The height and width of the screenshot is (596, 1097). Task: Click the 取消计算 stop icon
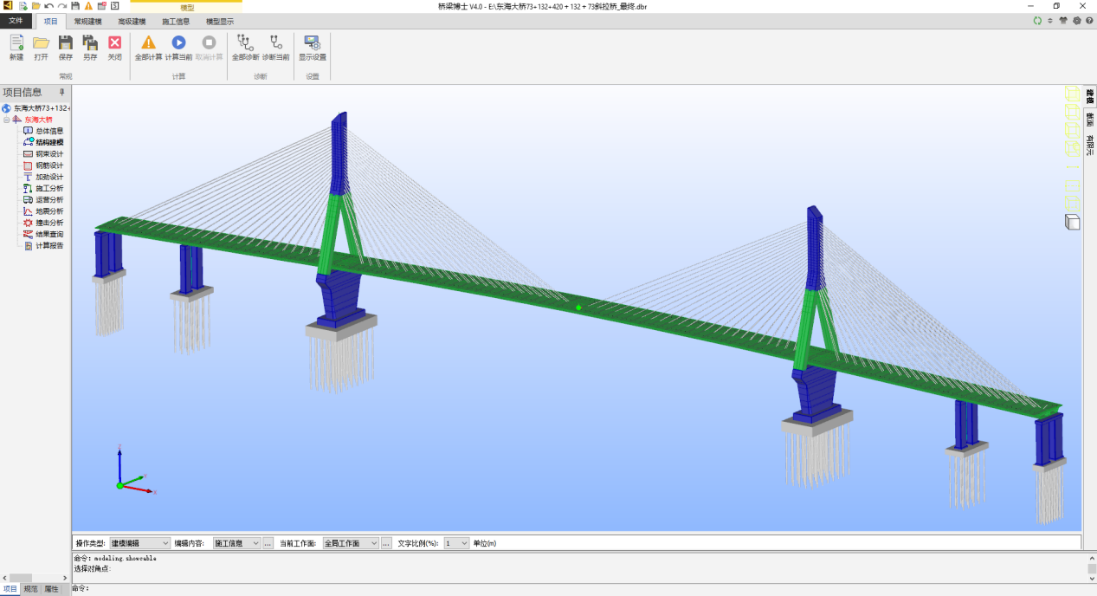tap(208, 43)
